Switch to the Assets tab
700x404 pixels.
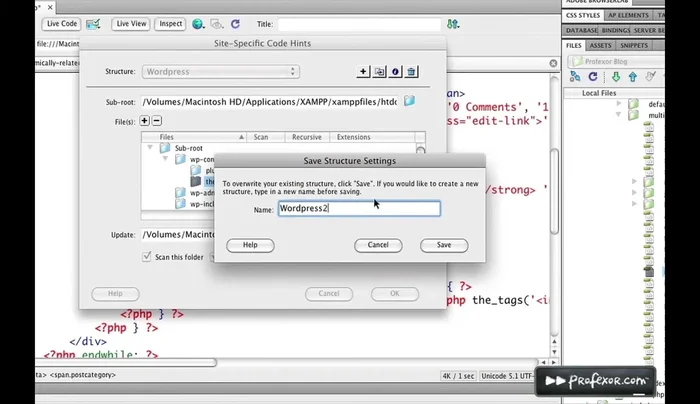[601, 45]
